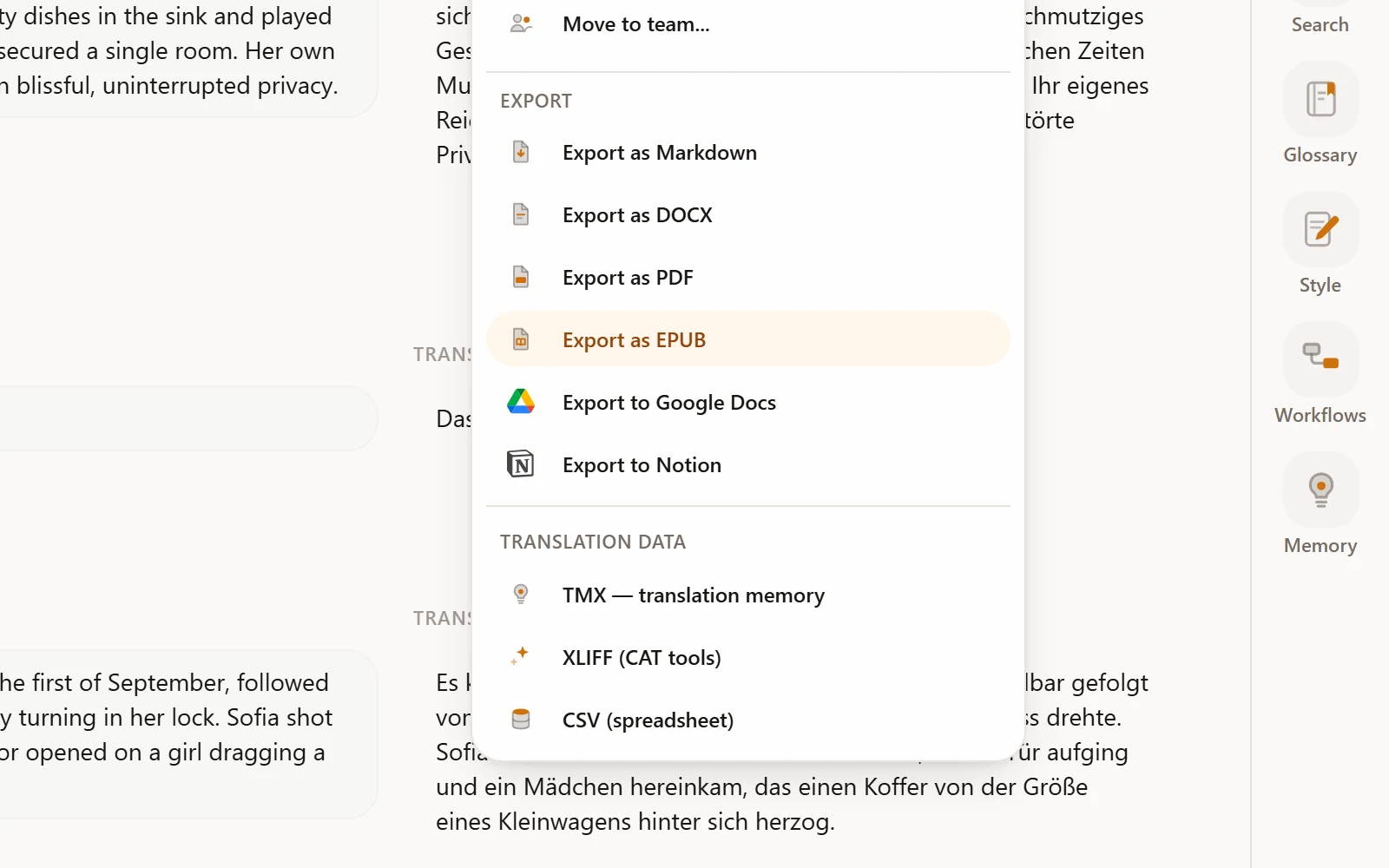
Task: Open the Workflows panel icon
Action: (x=1320, y=359)
